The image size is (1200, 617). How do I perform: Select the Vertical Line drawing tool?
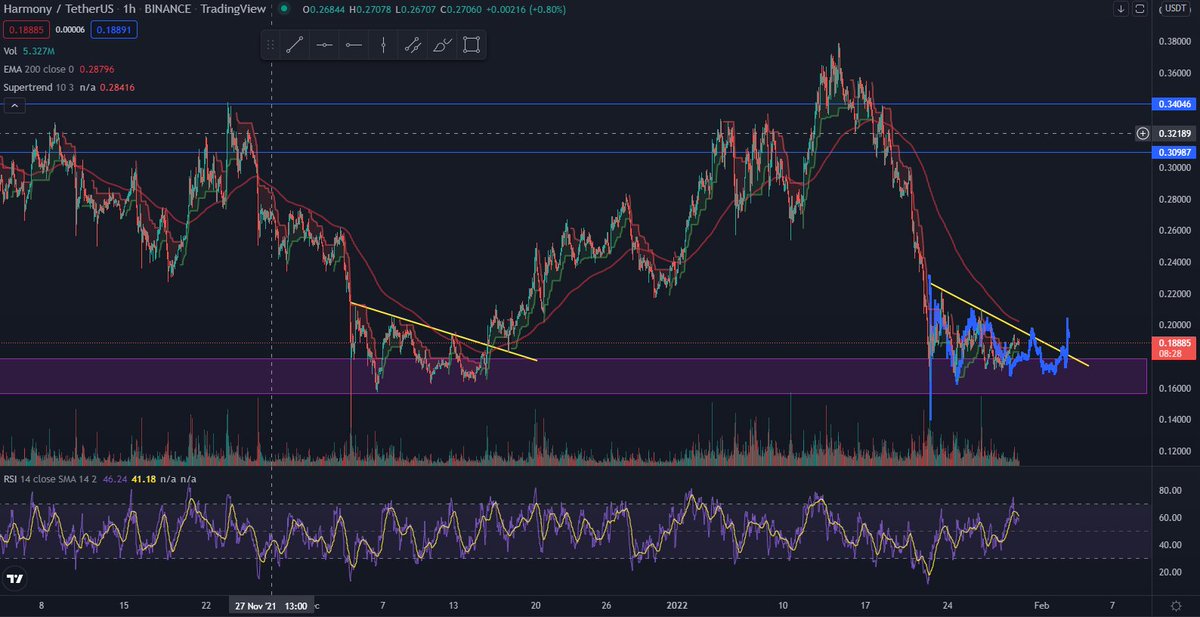coord(383,44)
